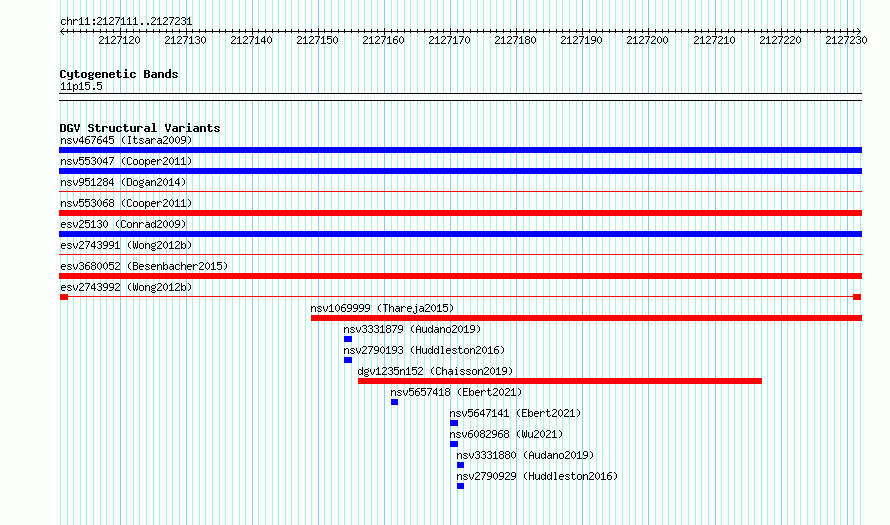Click the 11p15.5 band label
890x525 pixels.
[81, 86]
